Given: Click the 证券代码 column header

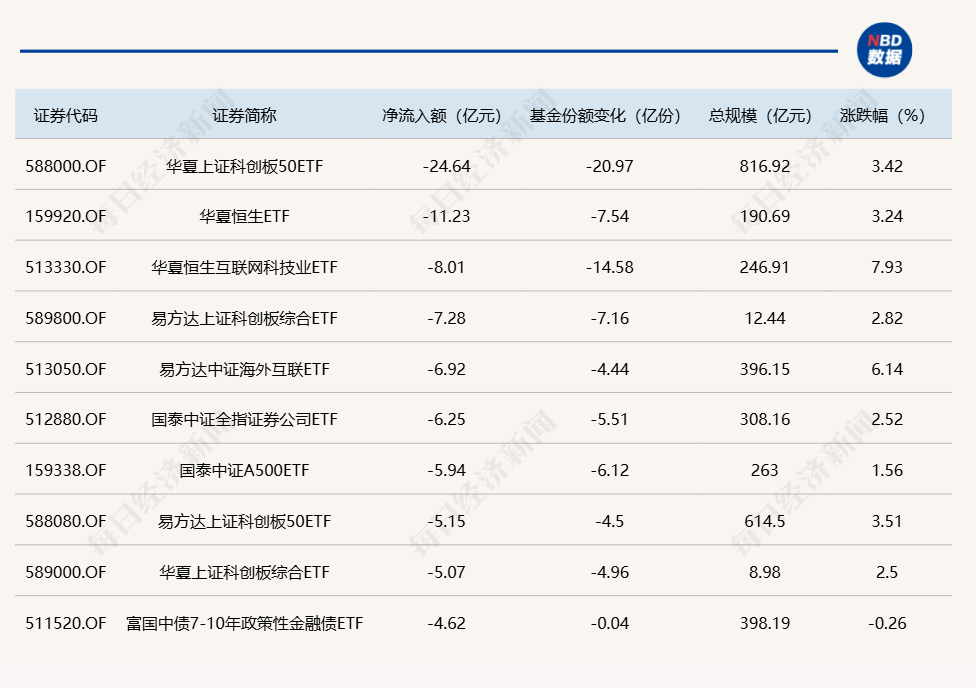Looking at the screenshot, I should tap(66, 115).
